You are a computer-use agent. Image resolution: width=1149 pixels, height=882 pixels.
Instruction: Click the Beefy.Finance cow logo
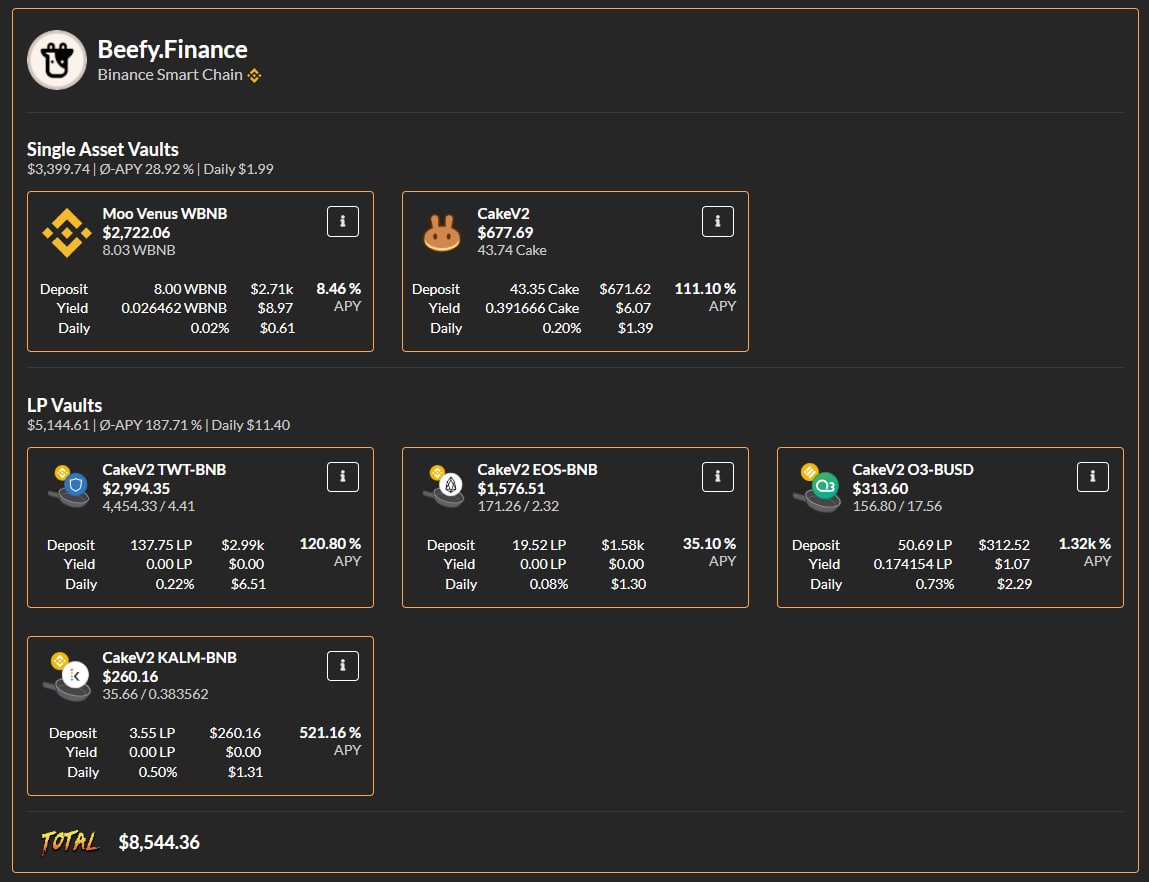[x=57, y=60]
